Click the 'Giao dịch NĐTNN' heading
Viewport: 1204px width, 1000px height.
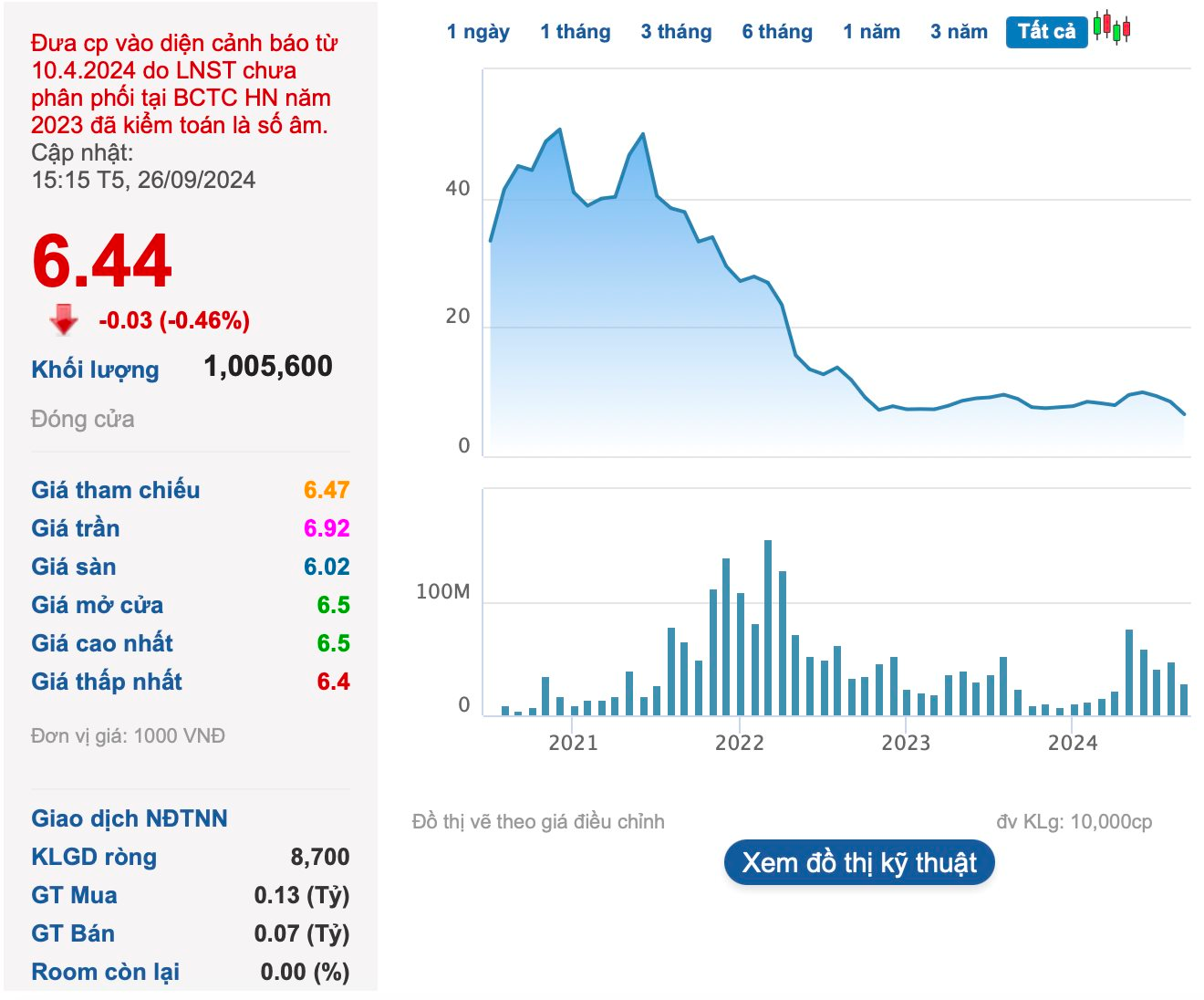130,818
